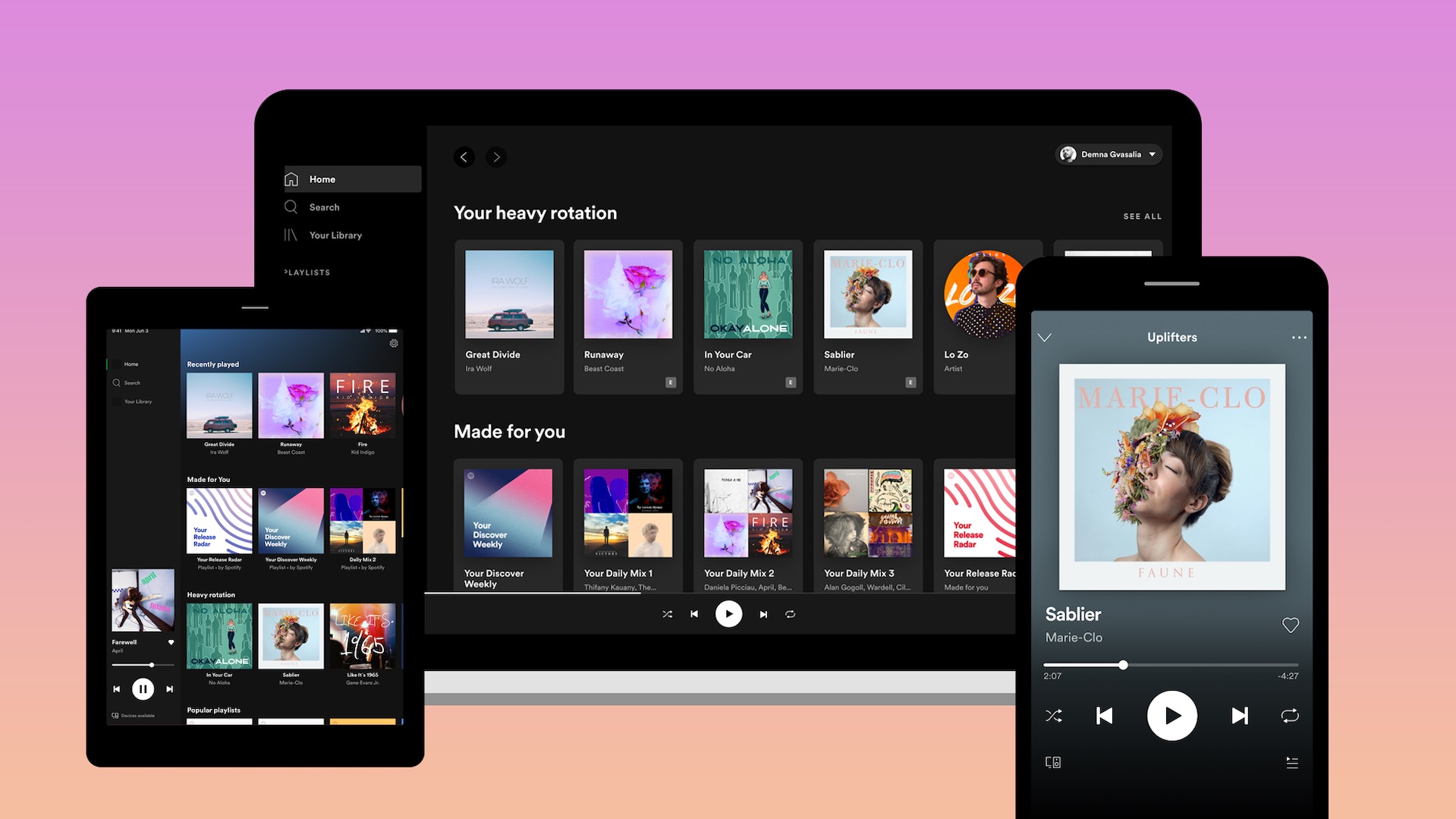The image size is (1456, 819).
Task: Open the In Your Car card on desktop
Action: click(x=748, y=317)
